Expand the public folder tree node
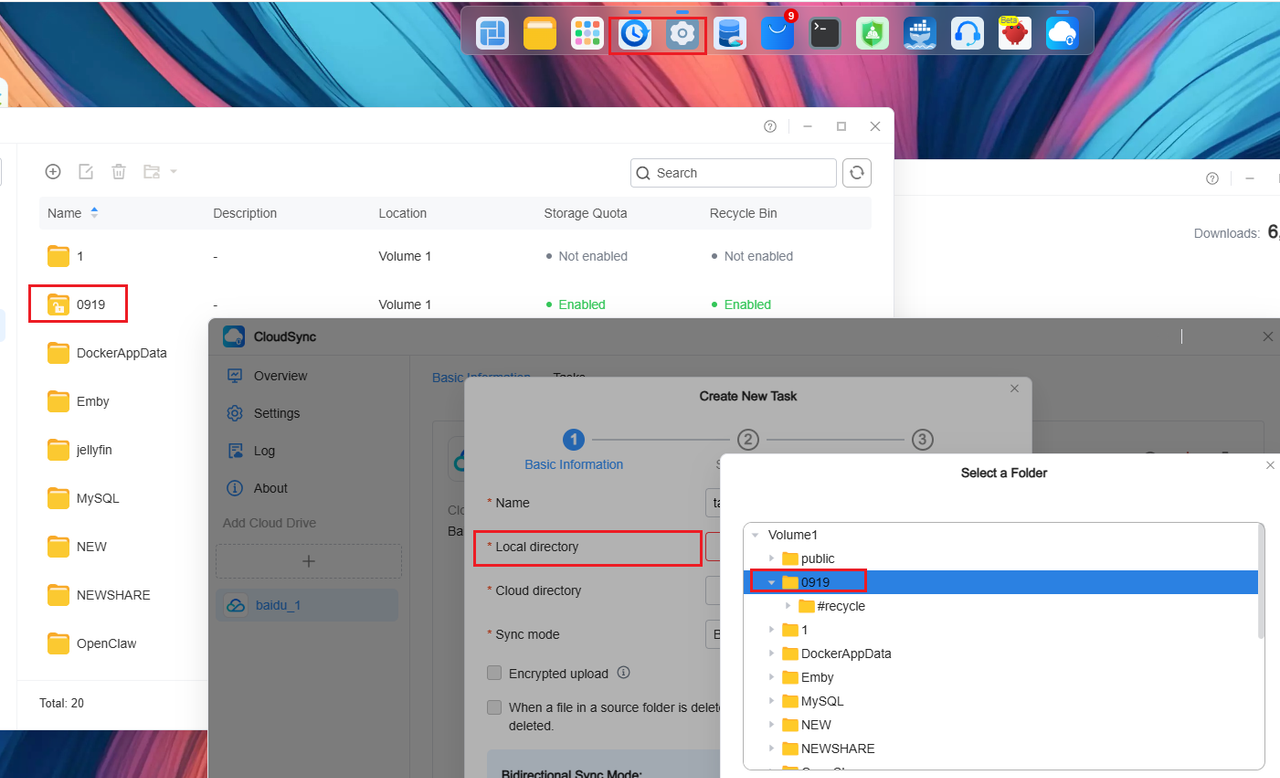Viewport: 1280px width, 778px height. (771, 558)
